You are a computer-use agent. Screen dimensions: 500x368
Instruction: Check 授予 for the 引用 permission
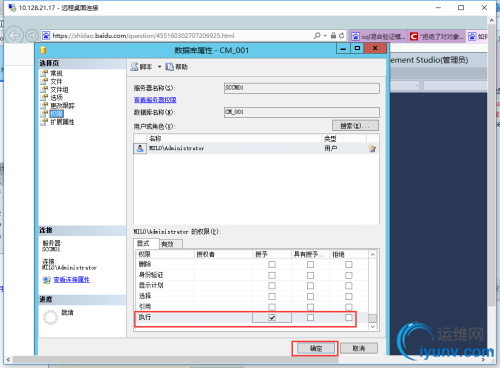pos(272,307)
